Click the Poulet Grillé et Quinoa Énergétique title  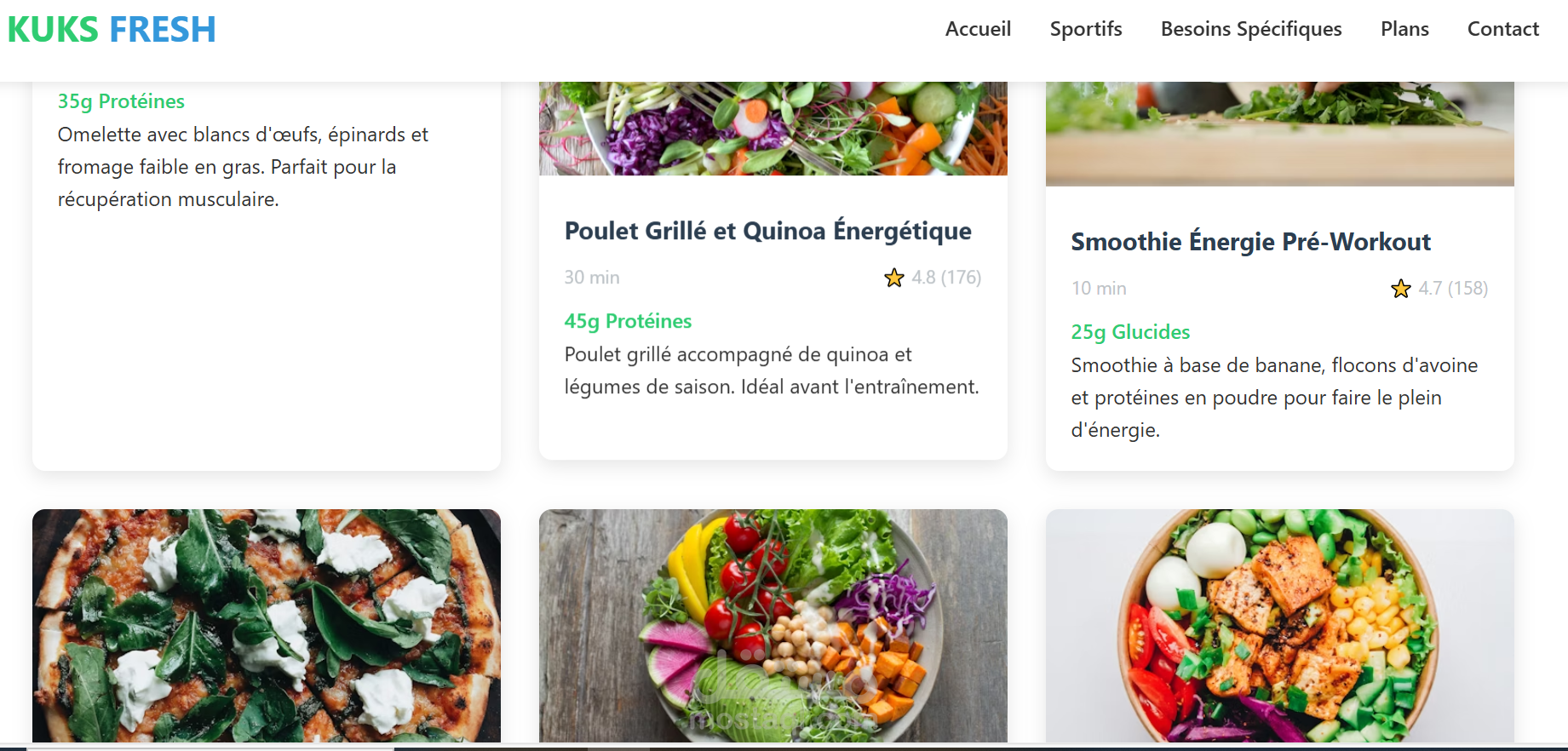pos(767,231)
